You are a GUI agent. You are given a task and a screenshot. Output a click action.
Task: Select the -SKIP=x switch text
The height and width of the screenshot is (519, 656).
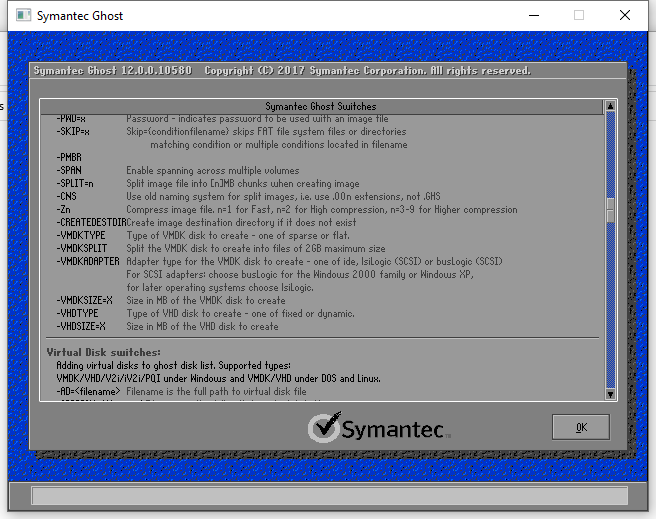73,132
